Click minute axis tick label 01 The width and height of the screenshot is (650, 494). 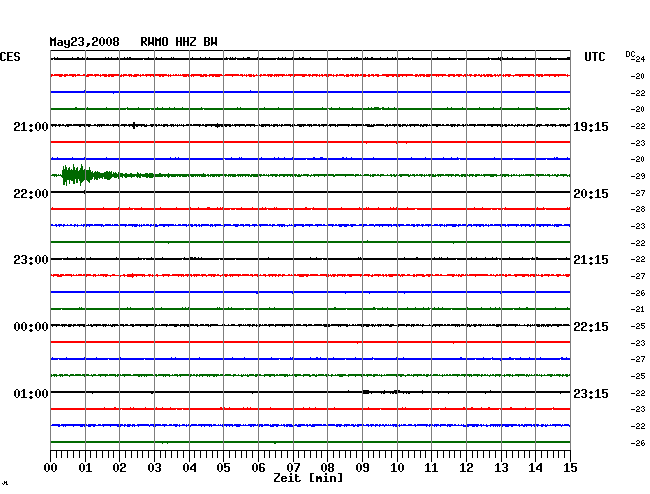(85, 468)
